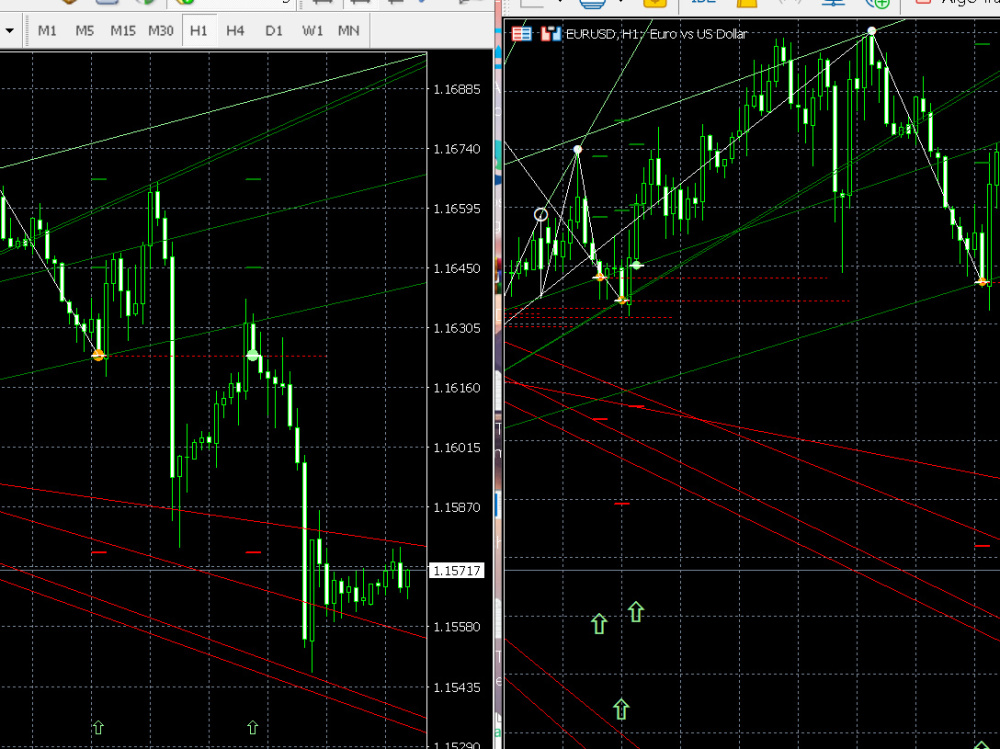Select white anchor point at EURUSD chart's highest peak
The width and height of the screenshot is (1000, 749).
[x=872, y=31]
